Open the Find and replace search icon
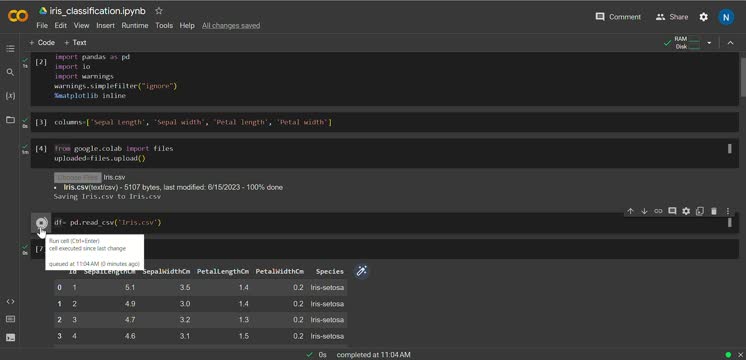 pyautogui.click(x=10, y=72)
